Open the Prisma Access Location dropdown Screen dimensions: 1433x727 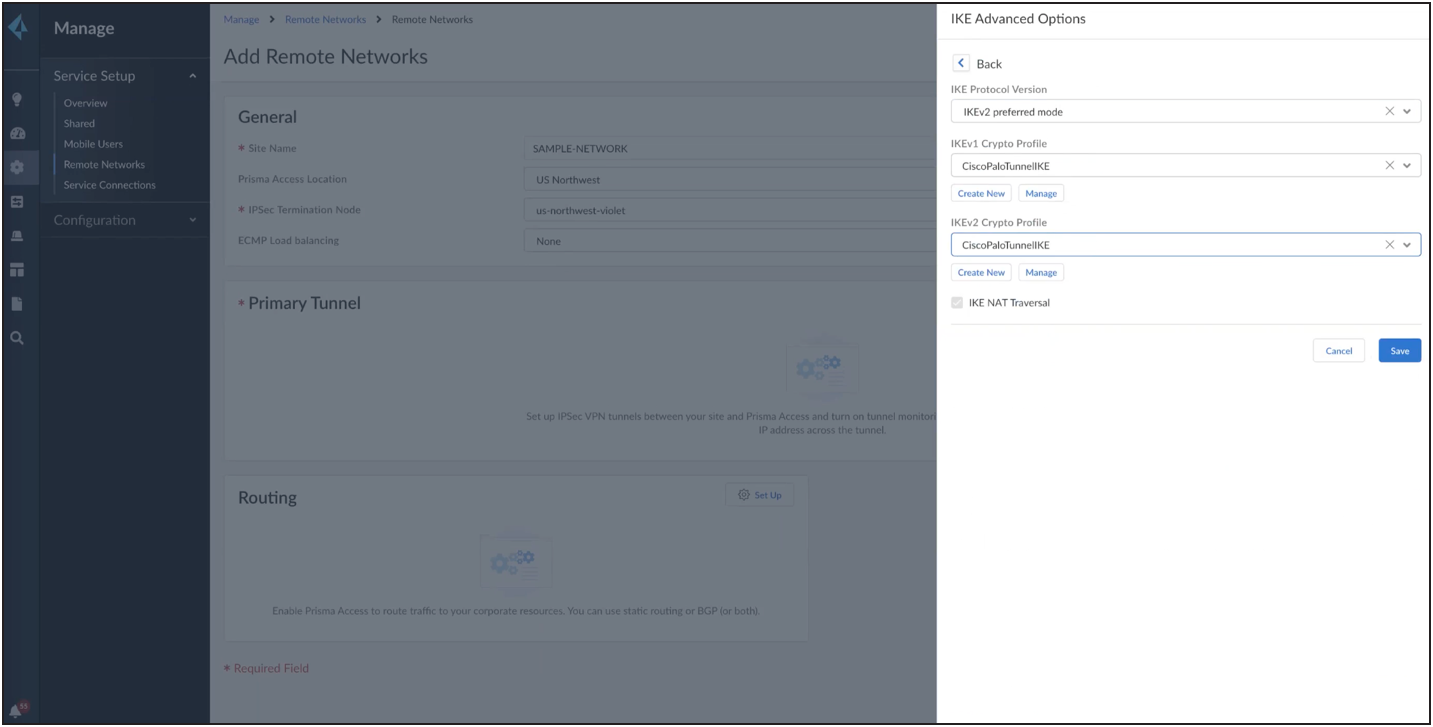729,180
